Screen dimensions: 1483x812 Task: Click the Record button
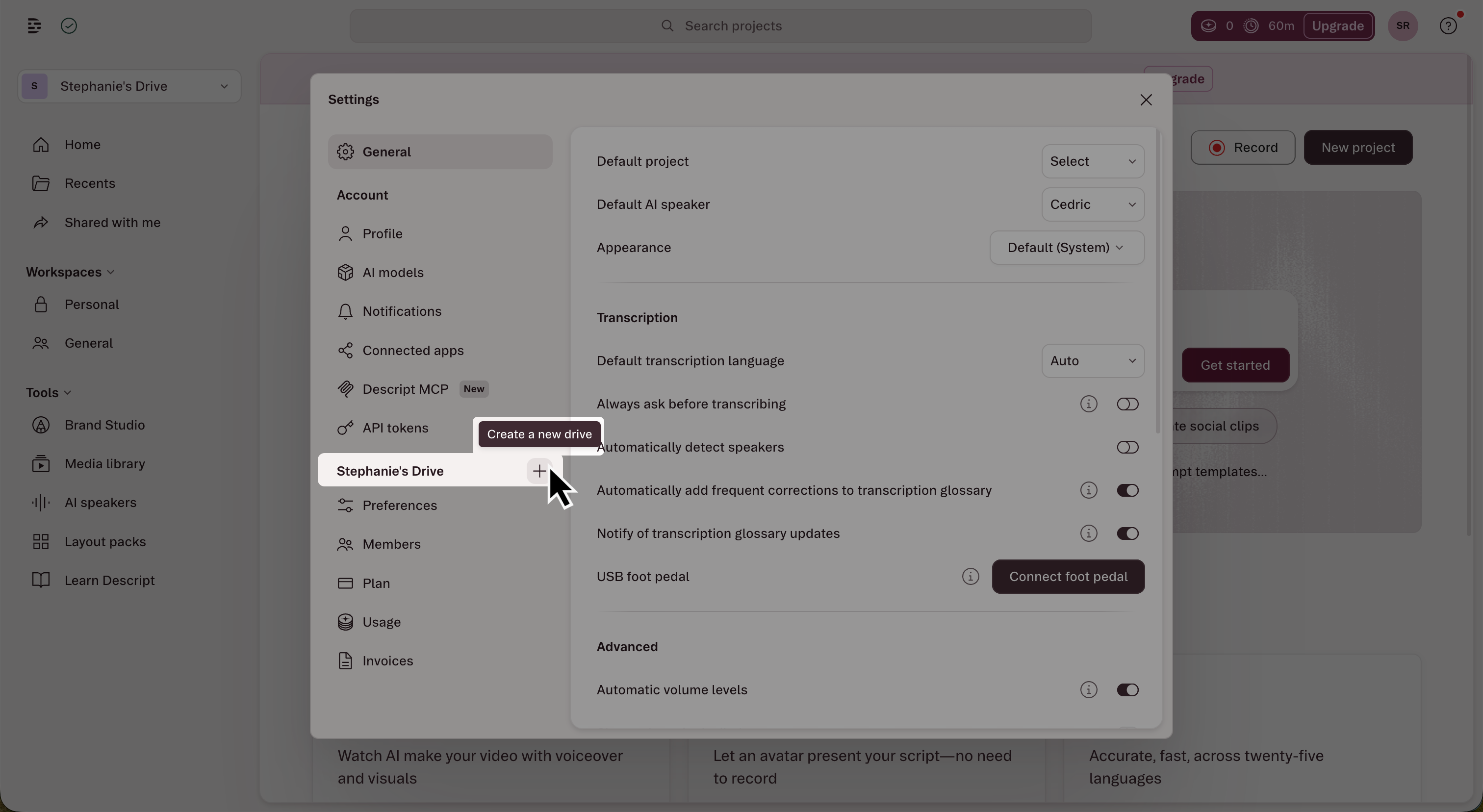1242,148
